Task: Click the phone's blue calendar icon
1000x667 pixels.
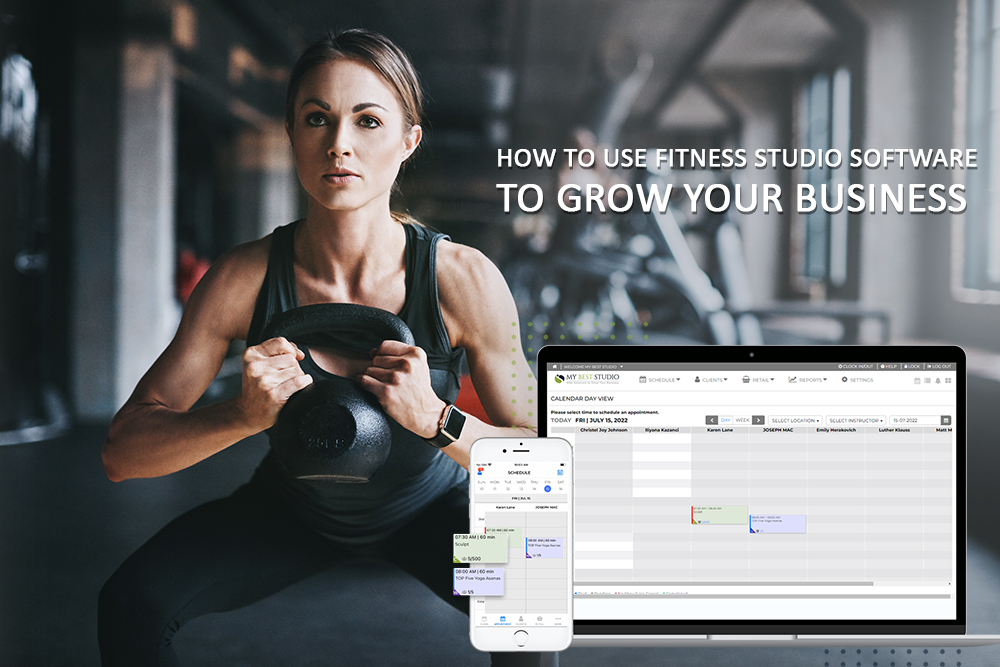Action: (560, 473)
